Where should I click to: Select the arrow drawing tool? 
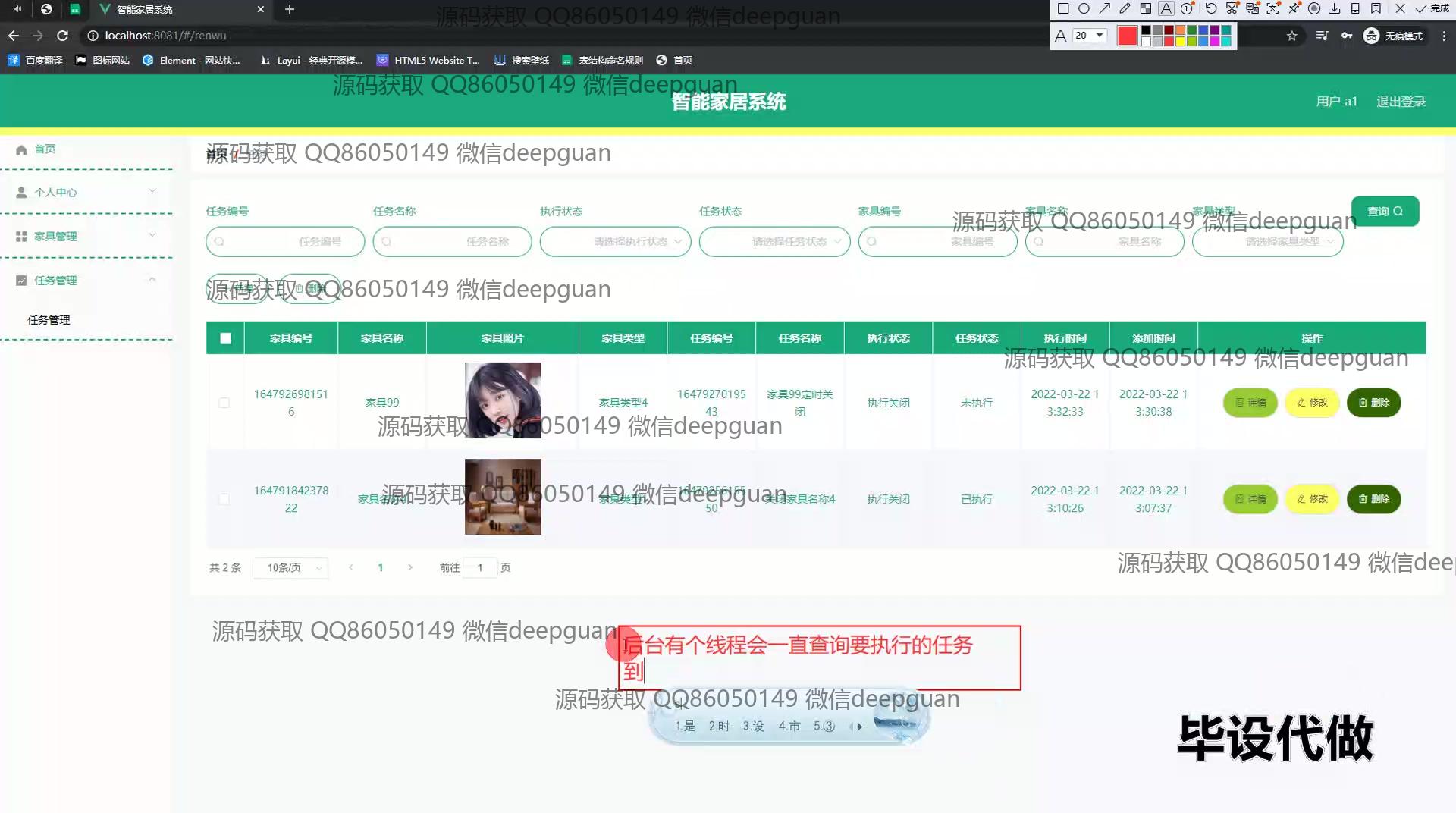click(1105, 9)
